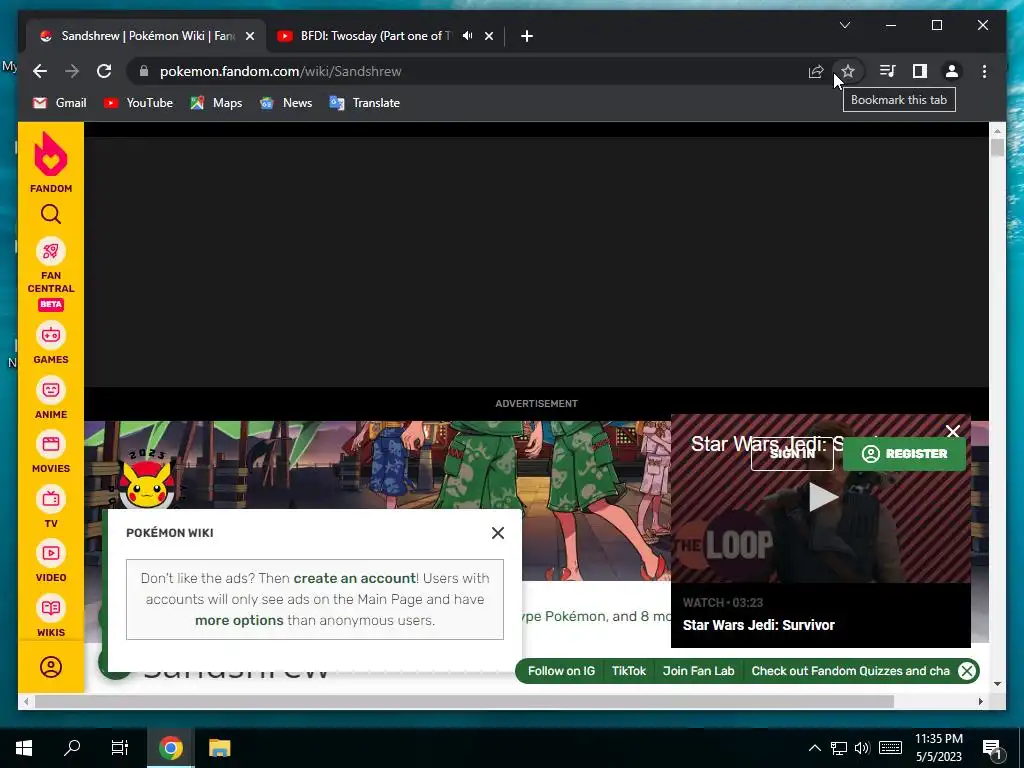Open Chrome three-dot menu
The image size is (1024, 768).
pos(984,71)
